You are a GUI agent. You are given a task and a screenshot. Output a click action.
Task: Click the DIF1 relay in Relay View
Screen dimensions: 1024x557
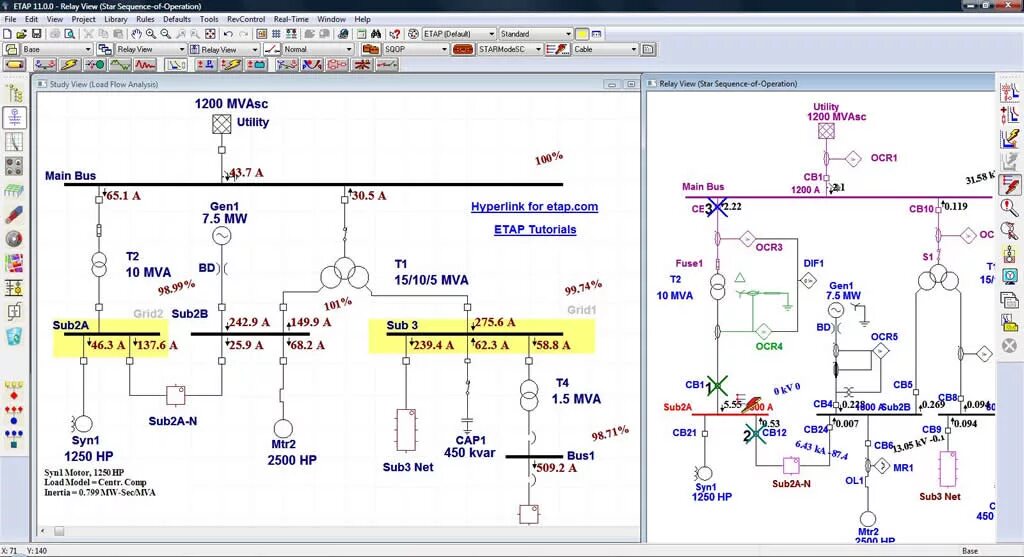click(x=808, y=281)
